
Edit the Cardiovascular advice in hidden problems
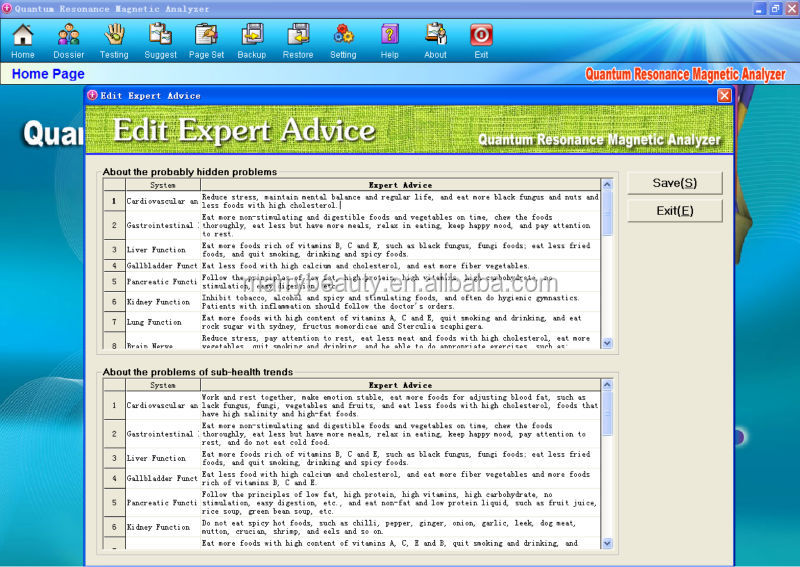click(400, 200)
